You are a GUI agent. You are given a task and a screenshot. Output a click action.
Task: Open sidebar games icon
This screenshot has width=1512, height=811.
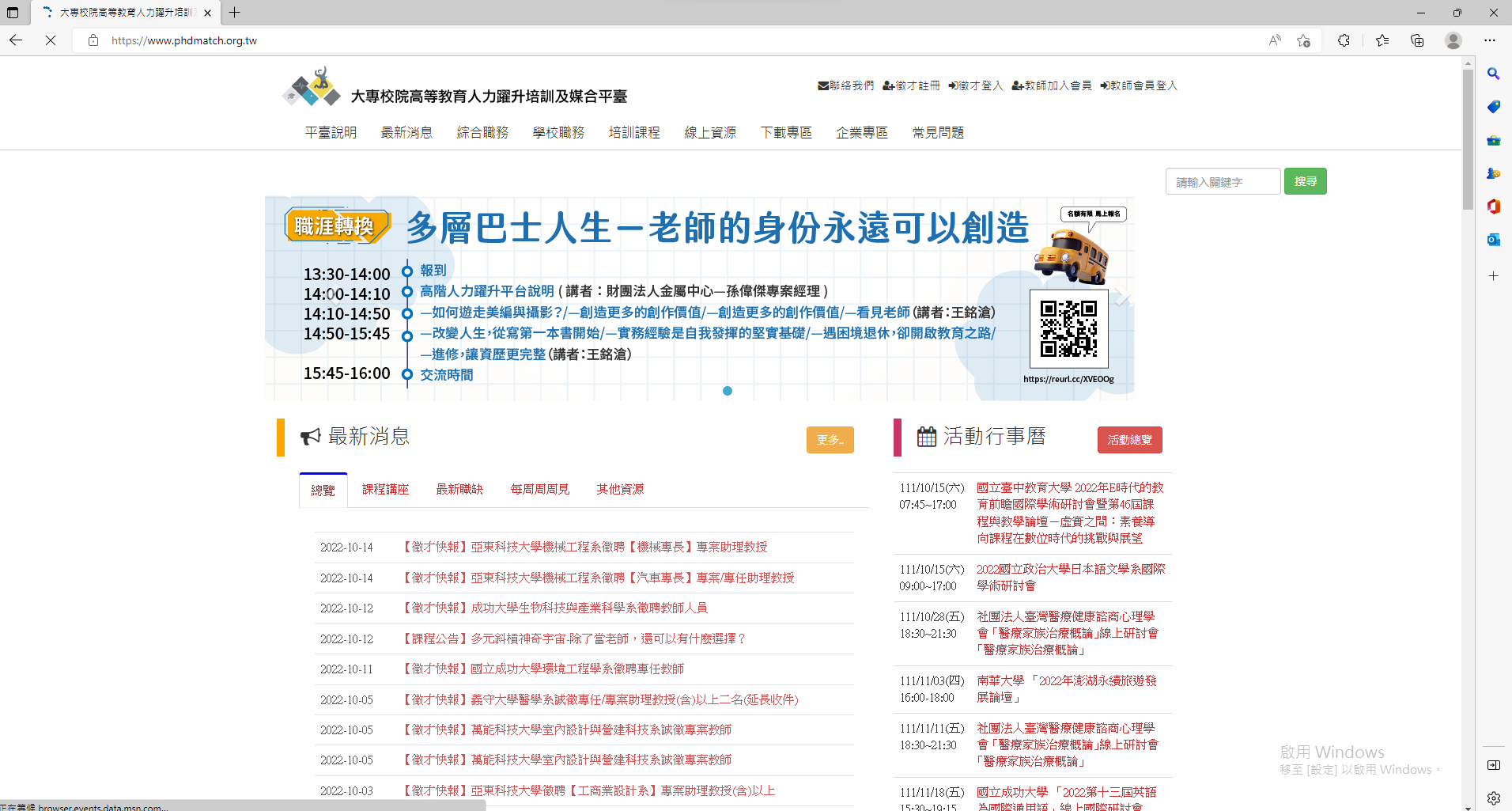(x=1493, y=173)
